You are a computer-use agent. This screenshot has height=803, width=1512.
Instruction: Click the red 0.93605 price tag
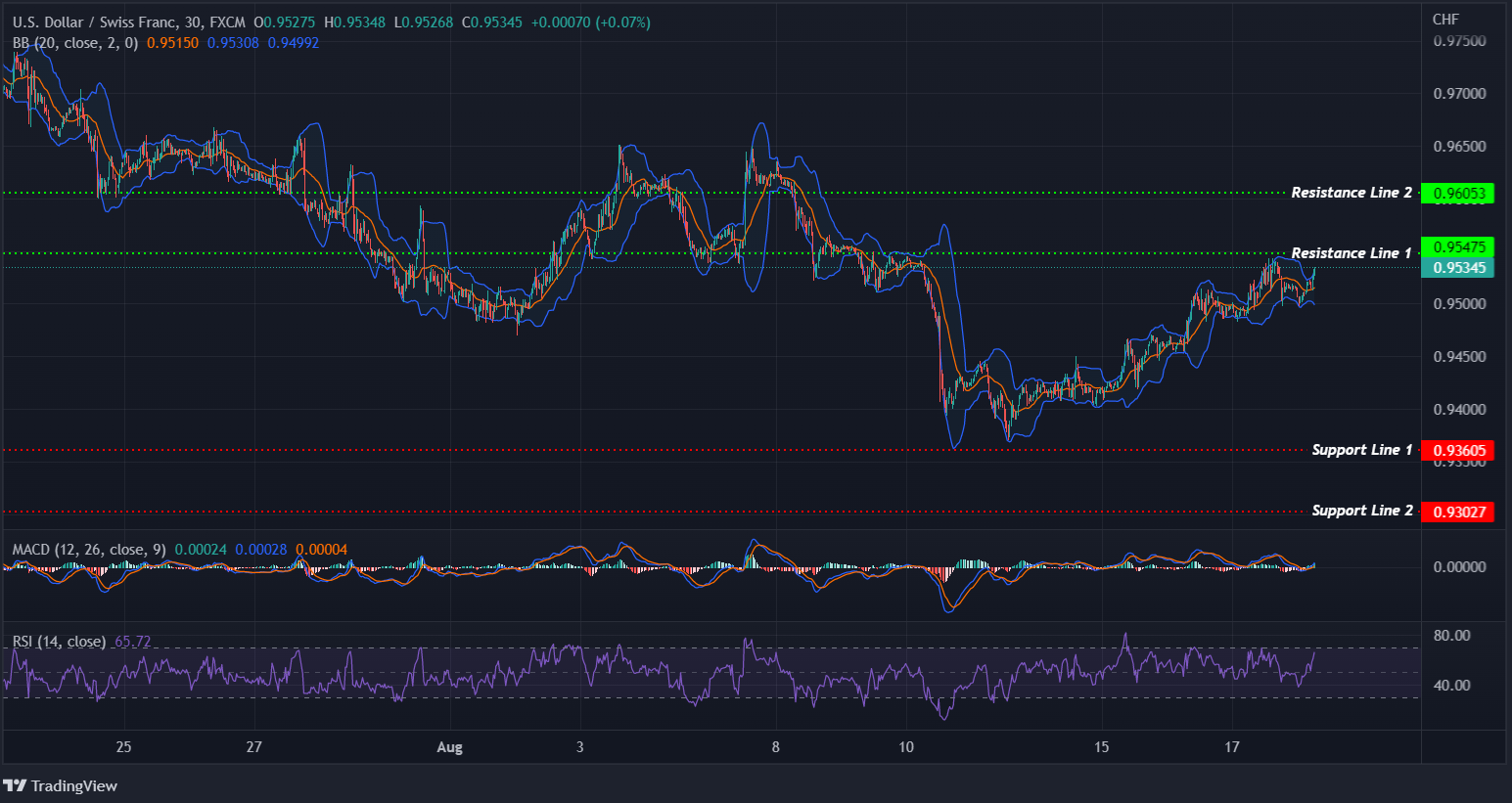(1457, 450)
